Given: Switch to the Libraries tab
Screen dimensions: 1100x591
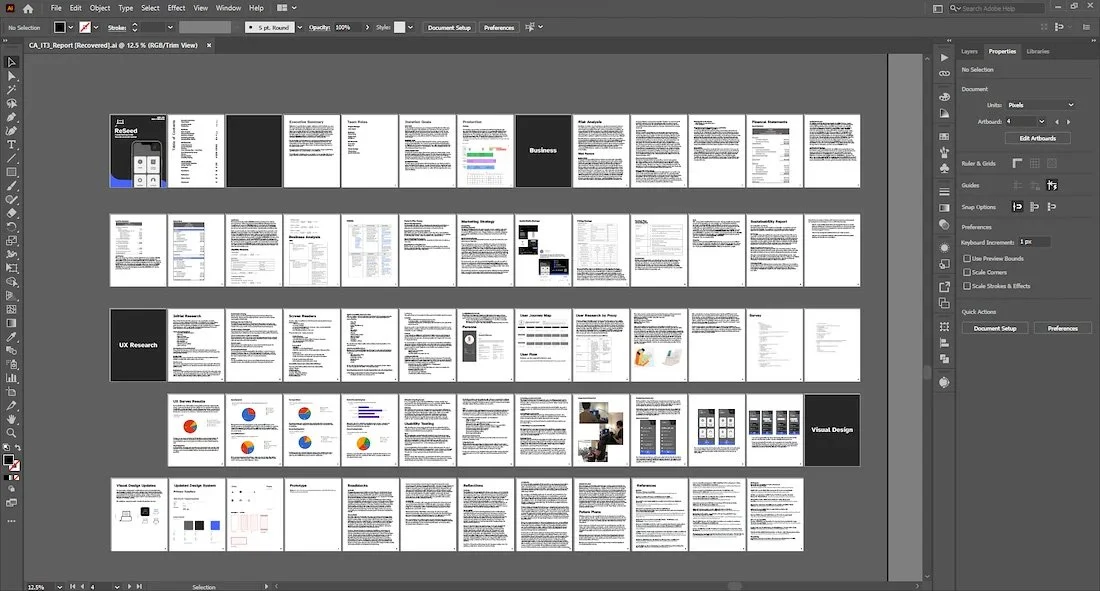Looking at the screenshot, I should 1038,51.
